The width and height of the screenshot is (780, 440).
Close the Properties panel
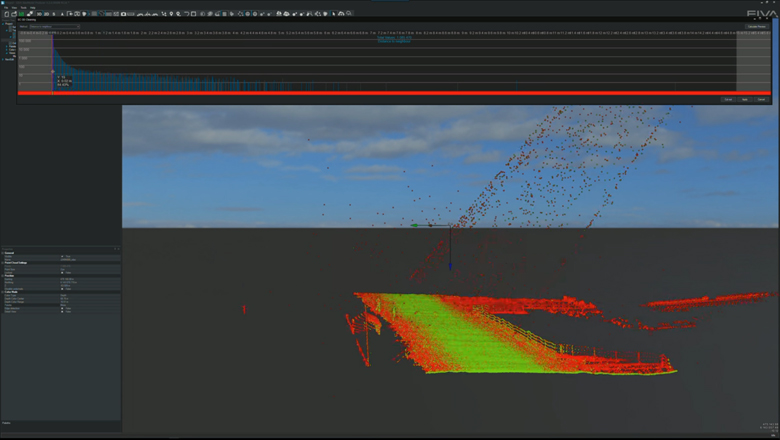(118, 249)
